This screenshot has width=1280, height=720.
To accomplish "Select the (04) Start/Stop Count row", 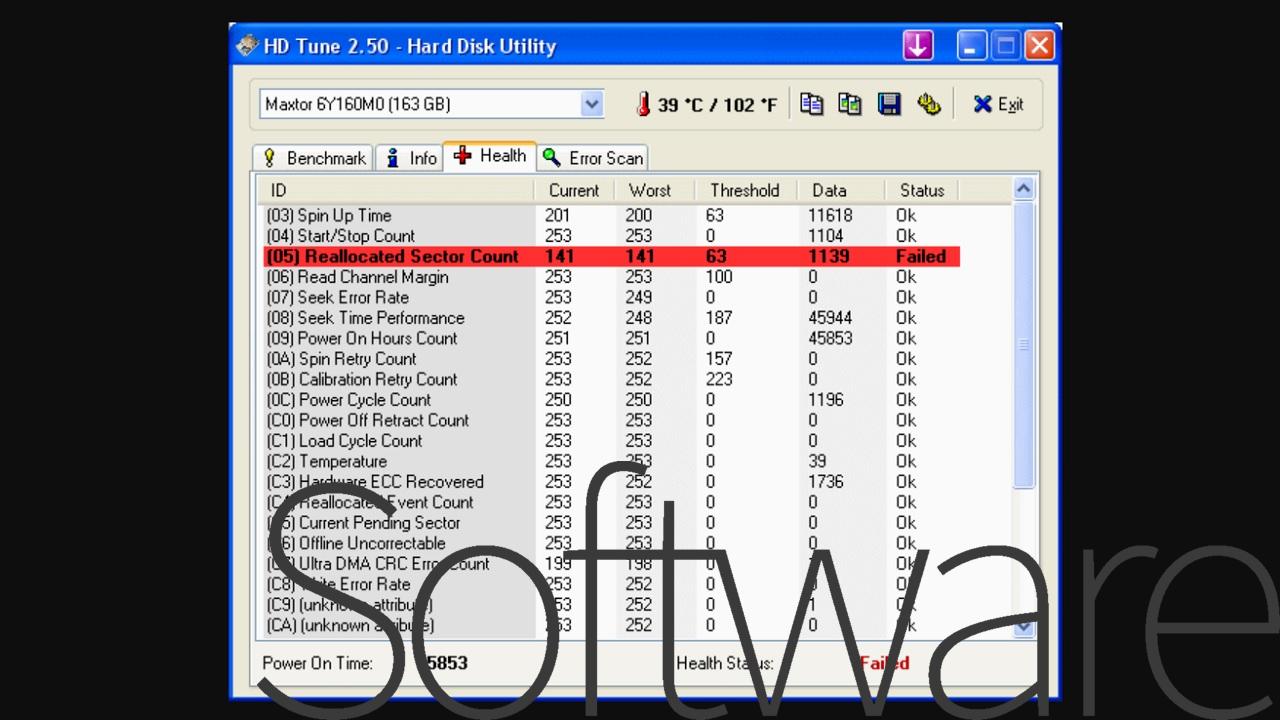I will [611, 236].
